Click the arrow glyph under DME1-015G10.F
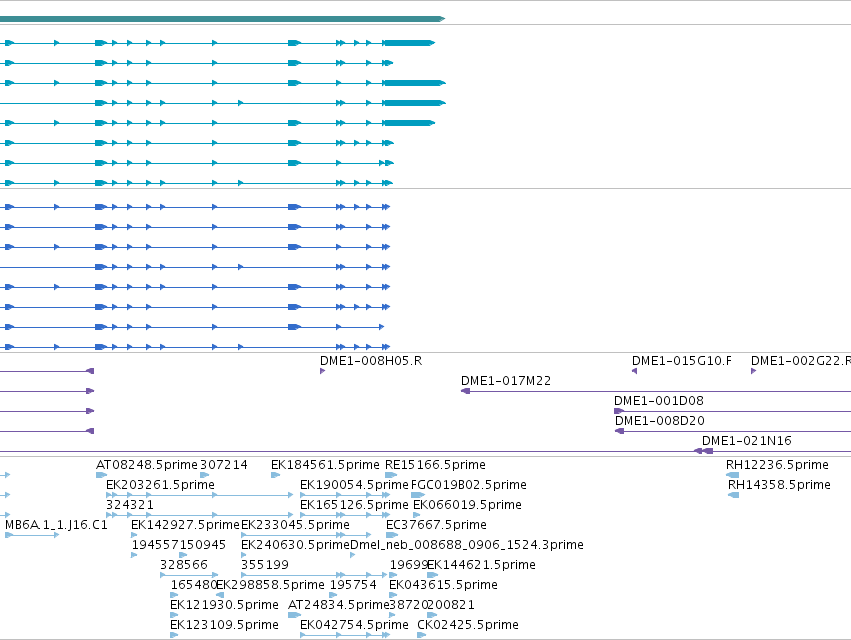Viewport: 851px width, 640px height. tap(634, 371)
